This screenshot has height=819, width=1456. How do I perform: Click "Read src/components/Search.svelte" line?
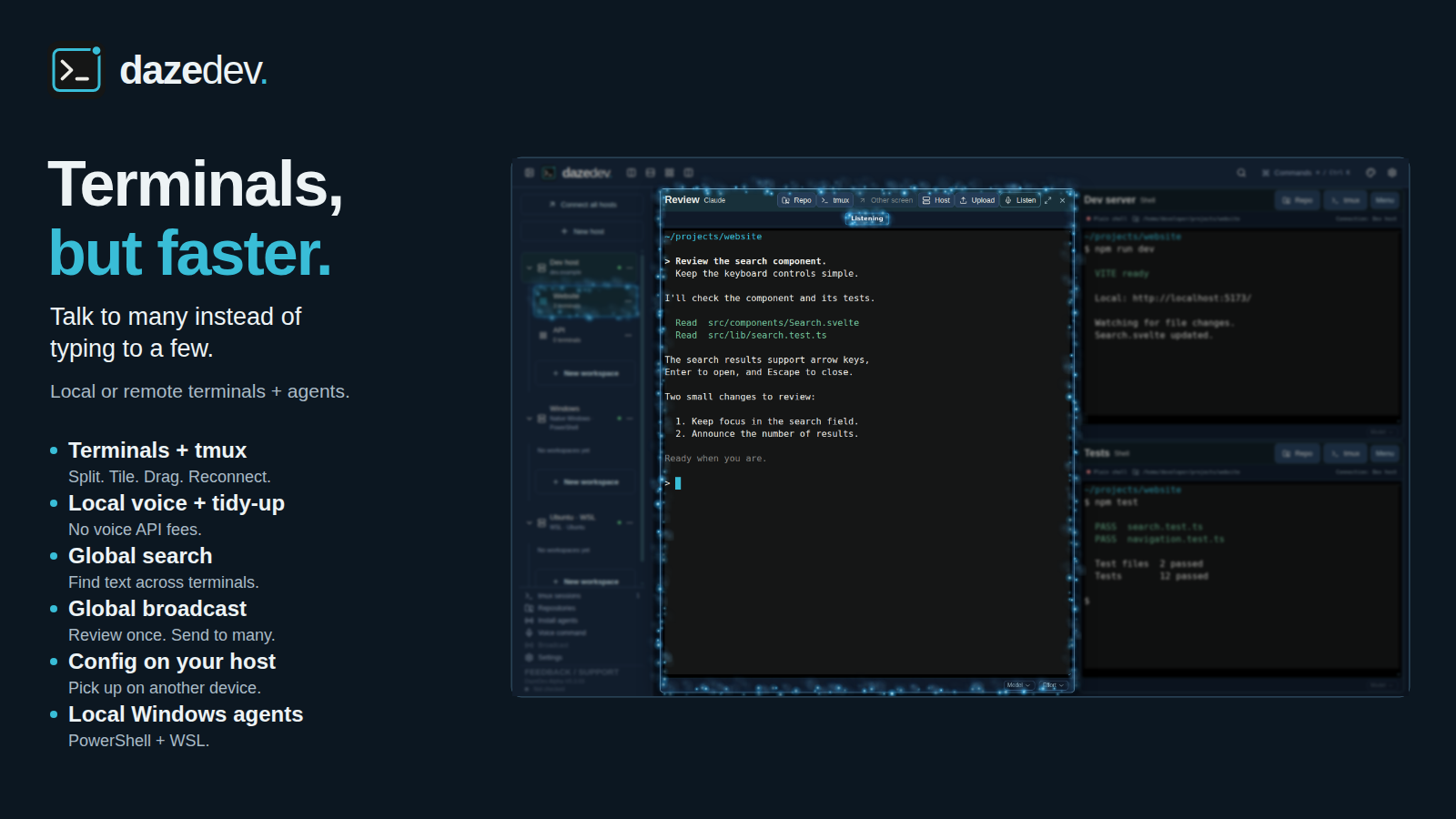(767, 323)
